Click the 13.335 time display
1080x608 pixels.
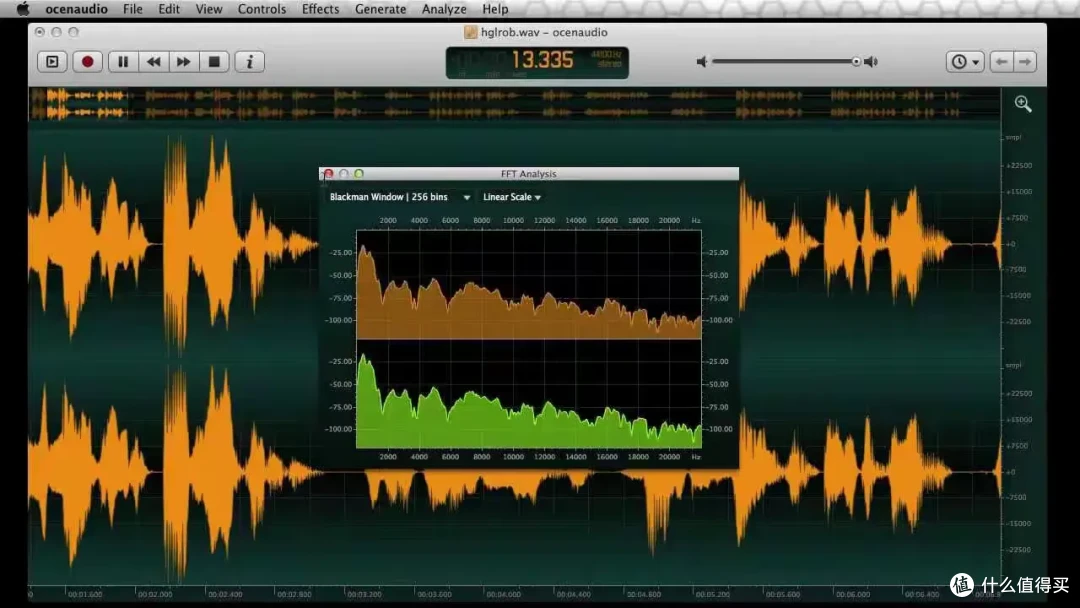coord(537,63)
